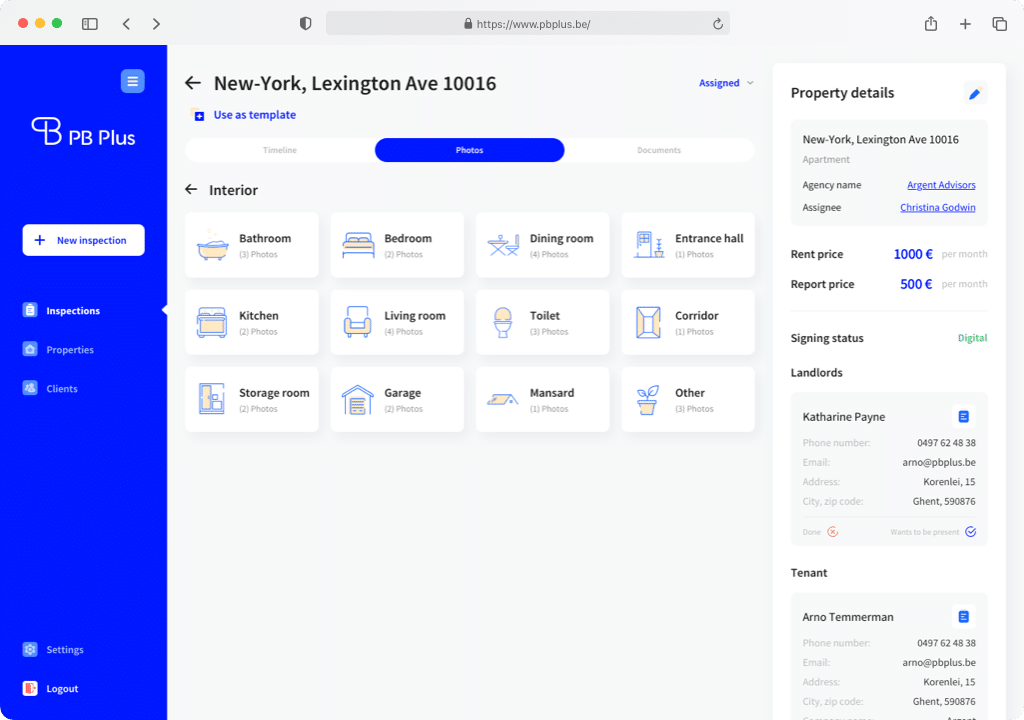Click the Mansard roof icon
Image resolution: width=1024 pixels, height=720 pixels.
click(503, 399)
